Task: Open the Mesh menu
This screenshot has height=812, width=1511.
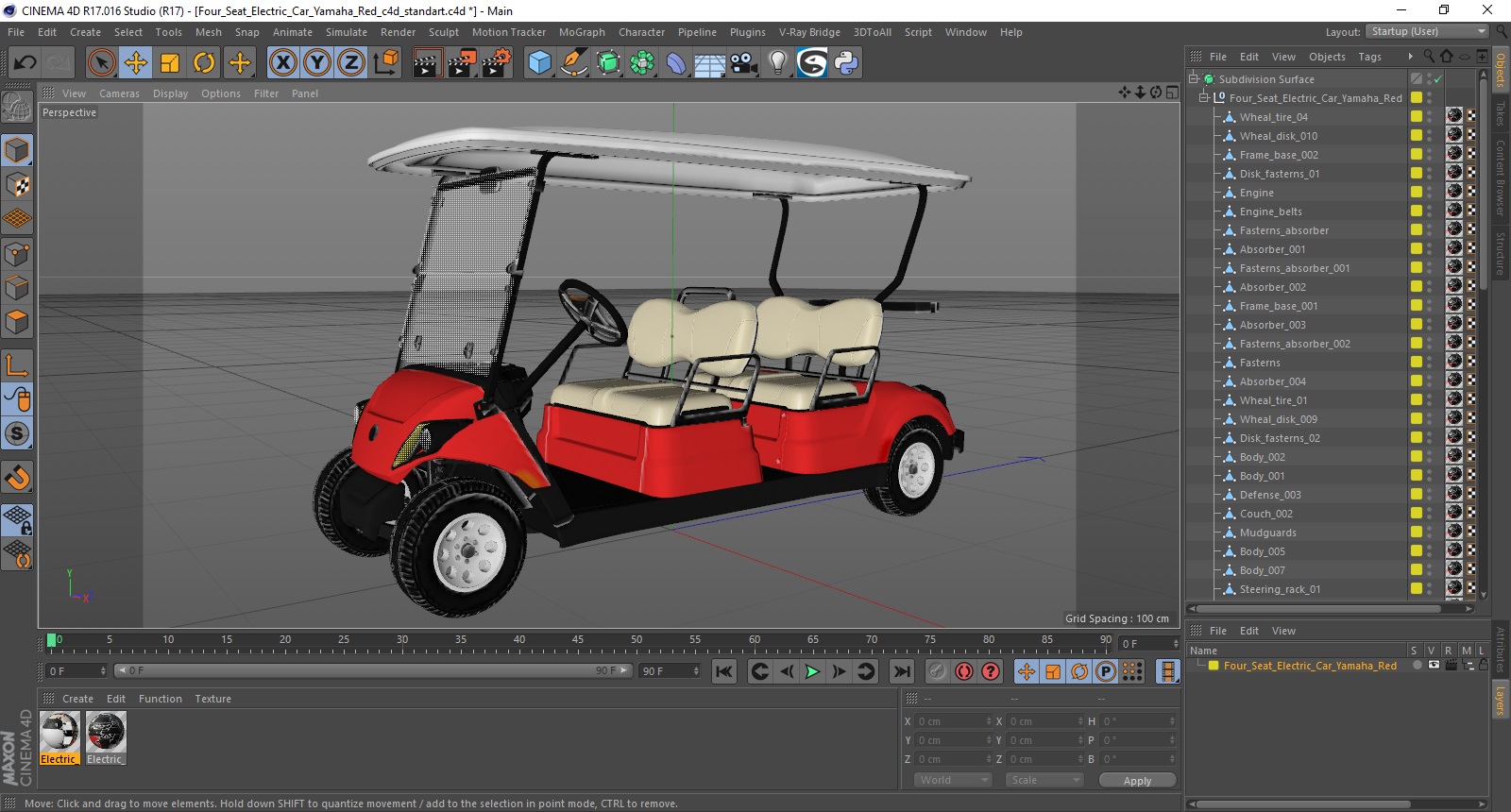Action: 209,32
